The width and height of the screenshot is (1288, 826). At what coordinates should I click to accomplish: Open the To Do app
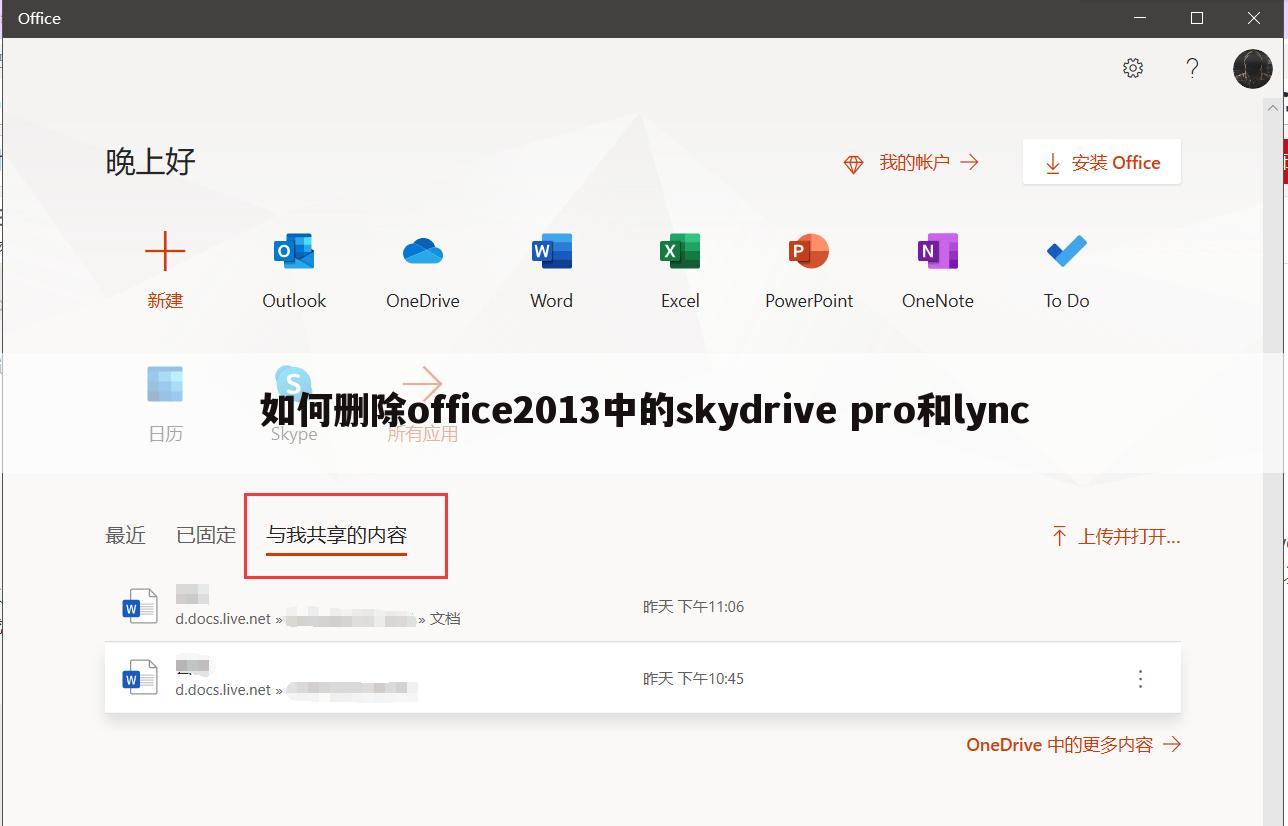(x=1065, y=251)
